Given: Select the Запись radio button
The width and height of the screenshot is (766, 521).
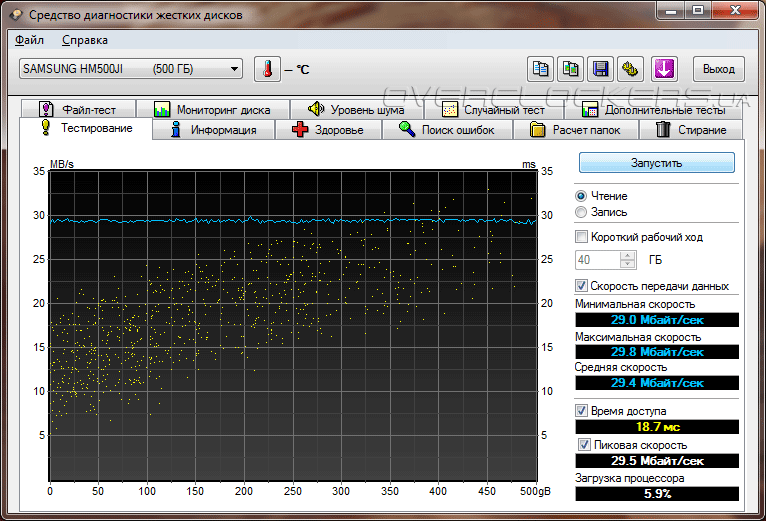Looking at the screenshot, I should pos(581,212).
